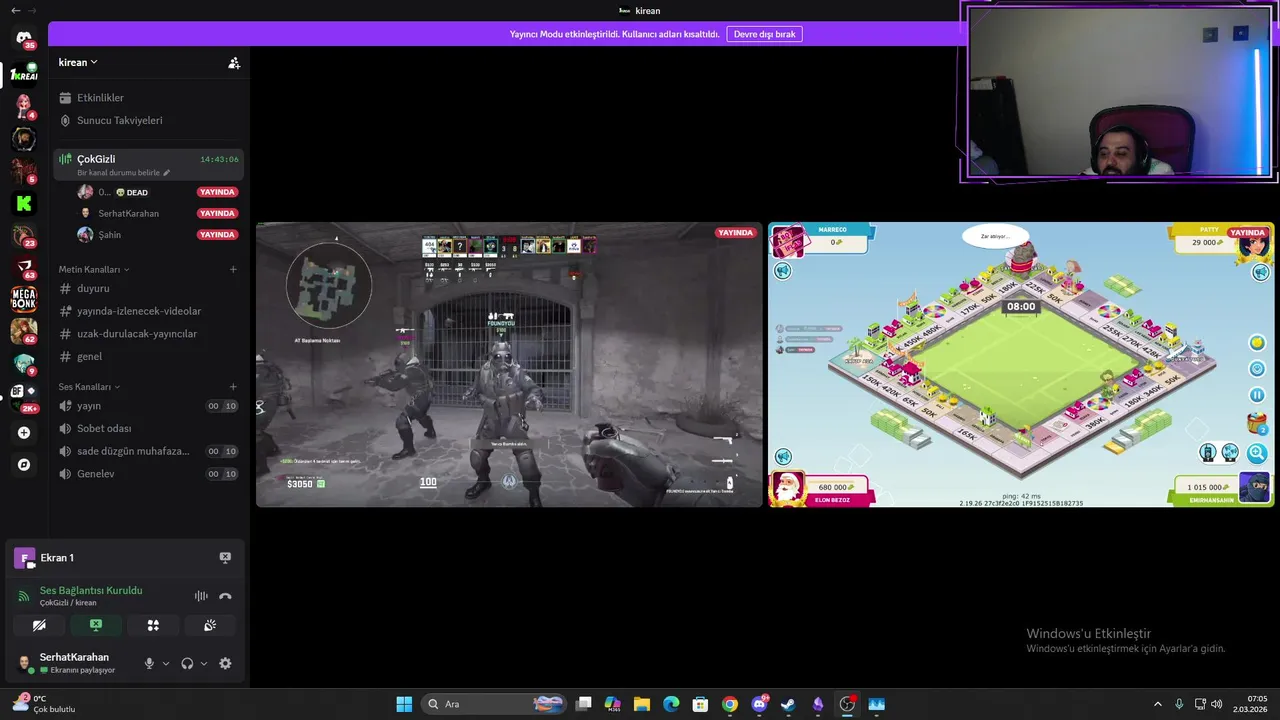Image resolution: width=1280 pixels, height=720 pixels.
Task: Open Steam from taskbar
Action: pos(788,704)
